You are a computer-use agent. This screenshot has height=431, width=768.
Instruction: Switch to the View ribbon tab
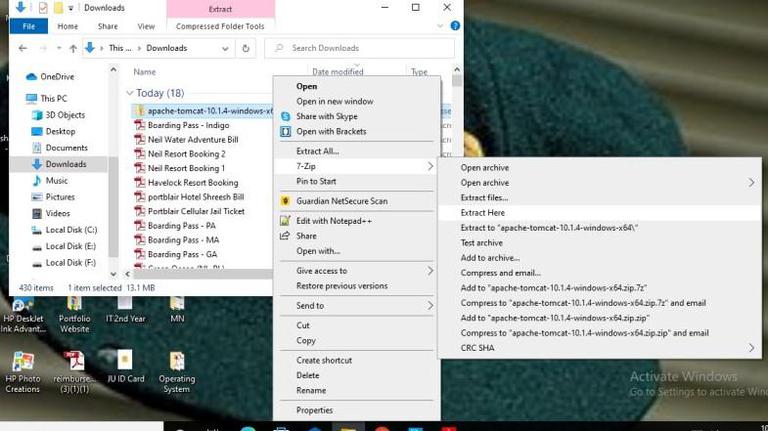[145, 26]
